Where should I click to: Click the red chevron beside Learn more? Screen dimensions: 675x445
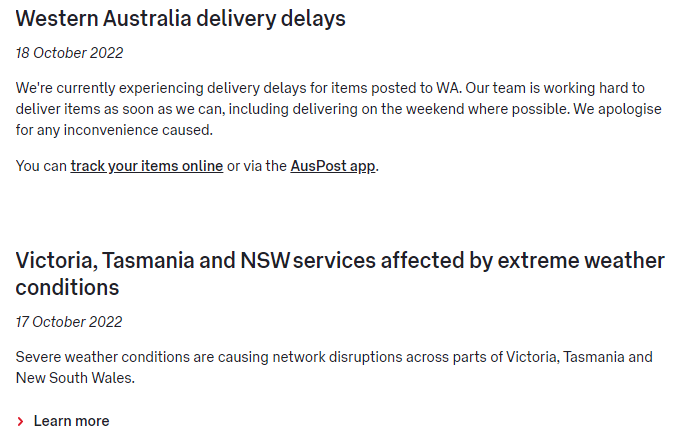click(x=21, y=421)
